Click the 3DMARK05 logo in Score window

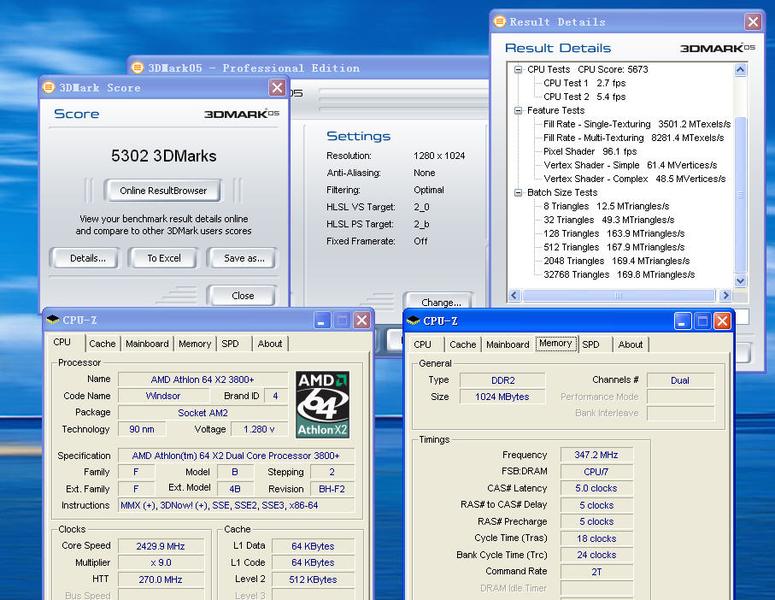(x=242, y=114)
